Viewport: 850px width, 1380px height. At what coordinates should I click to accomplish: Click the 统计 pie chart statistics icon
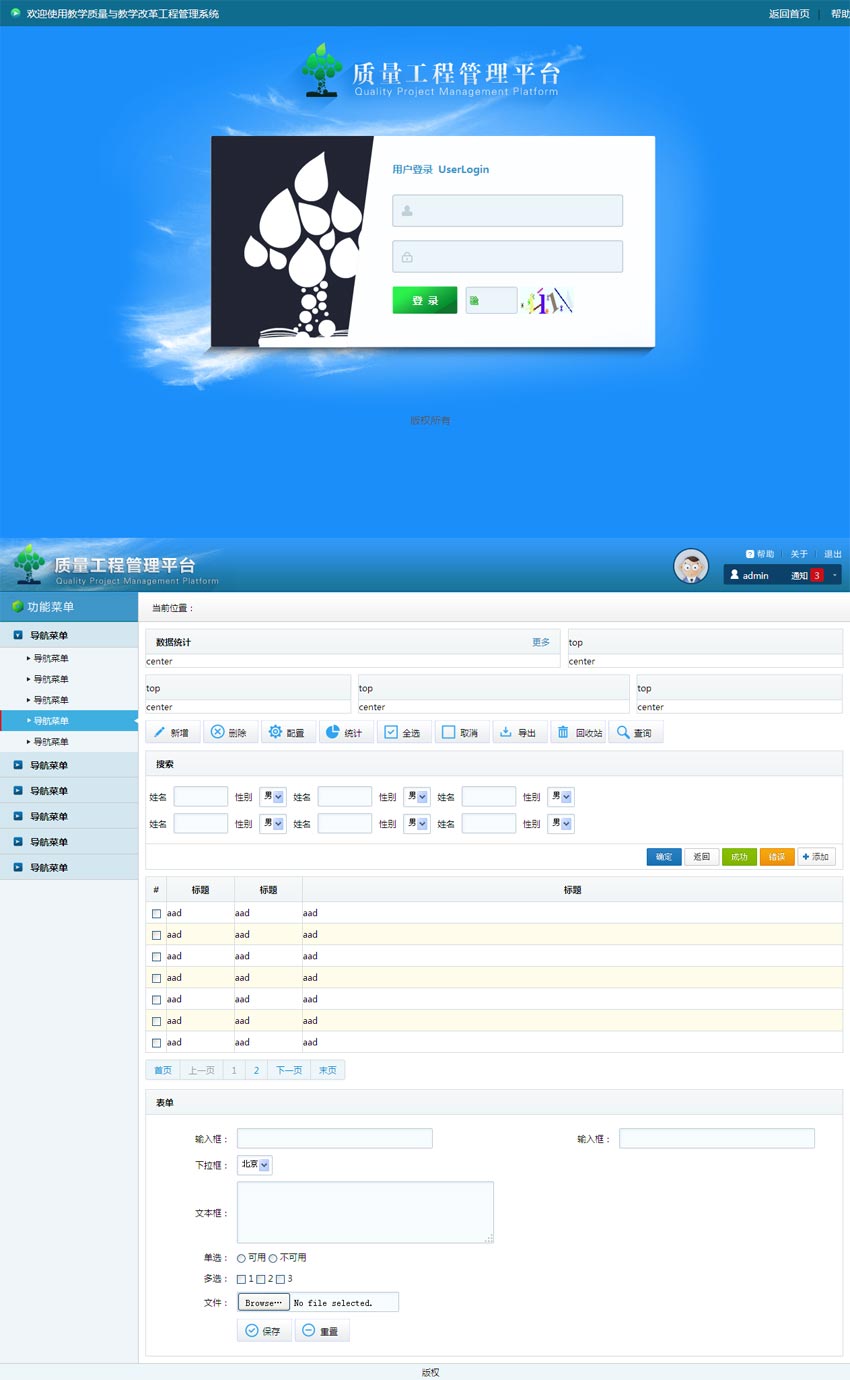(x=334, y=732)
